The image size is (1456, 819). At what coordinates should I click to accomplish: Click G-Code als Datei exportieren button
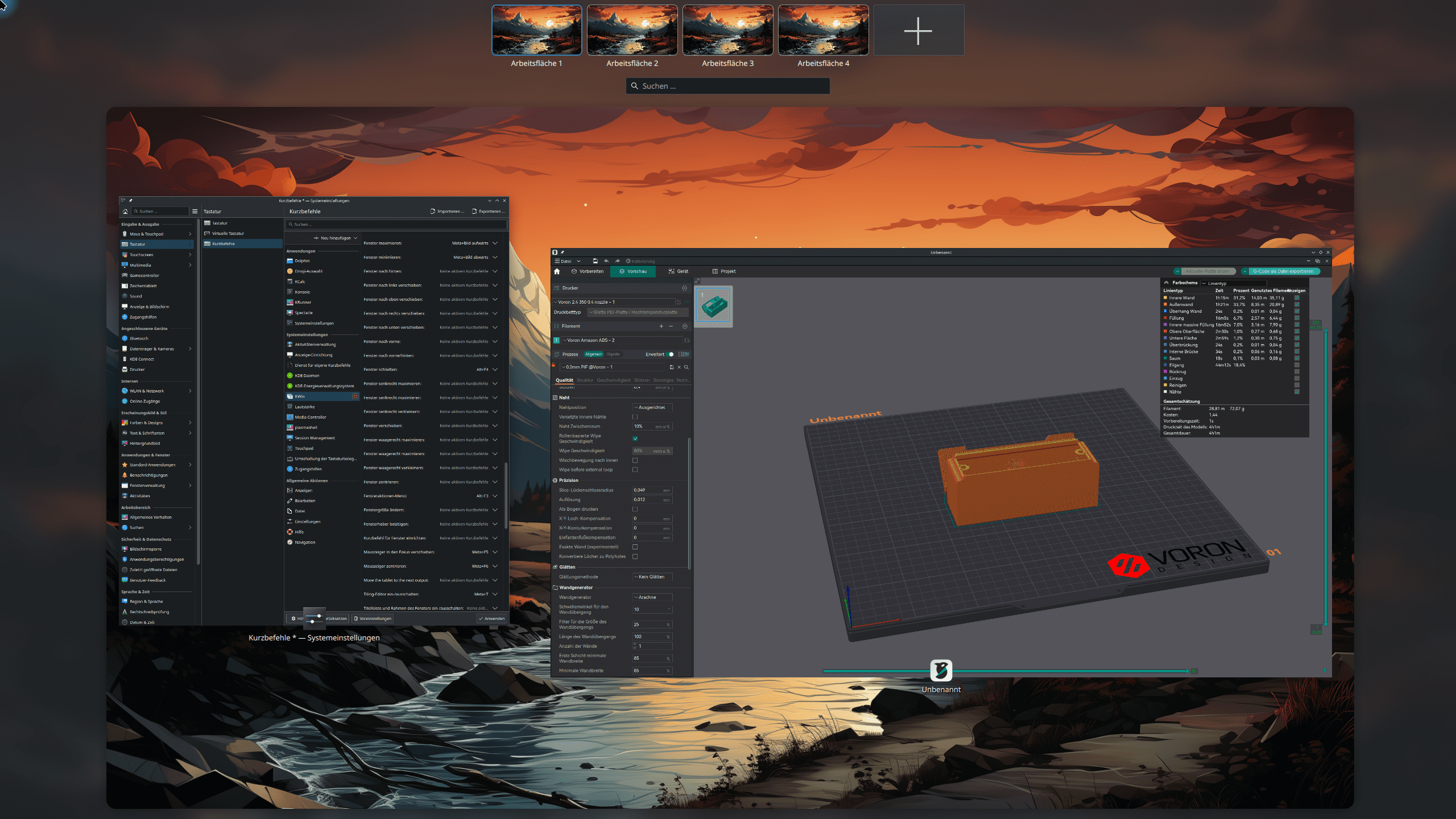tap(1283, 271)
